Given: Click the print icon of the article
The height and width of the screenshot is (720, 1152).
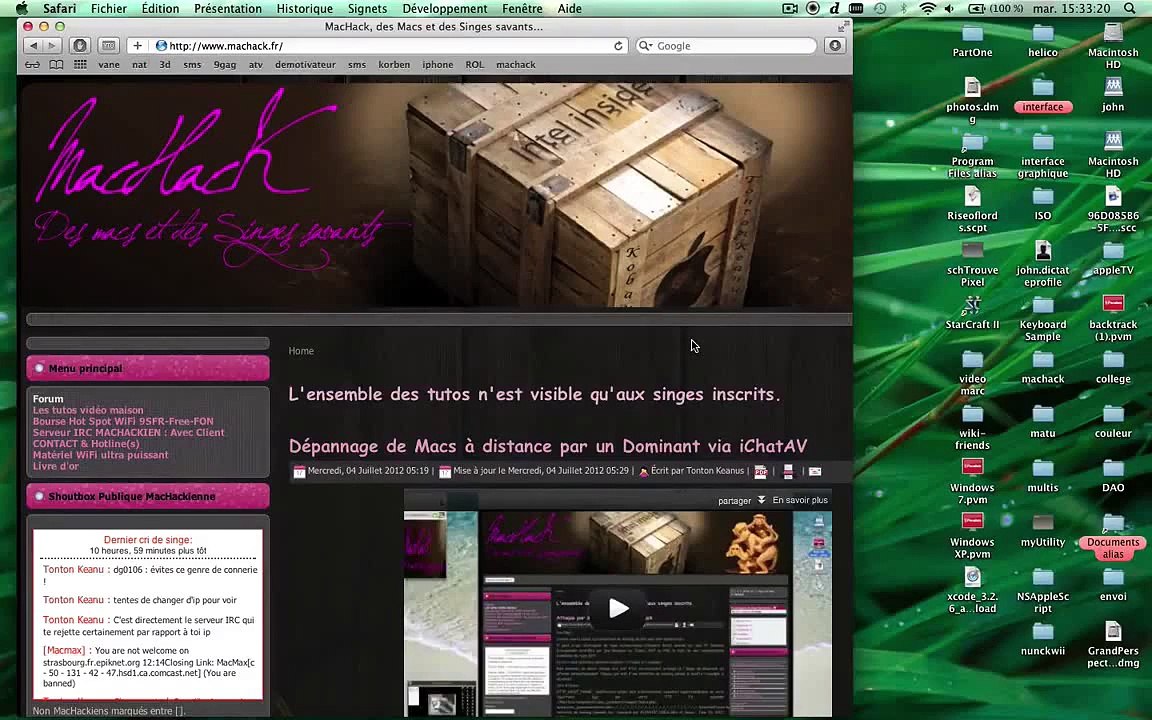Looking at the screenshot, I should (x=788, y=472).
